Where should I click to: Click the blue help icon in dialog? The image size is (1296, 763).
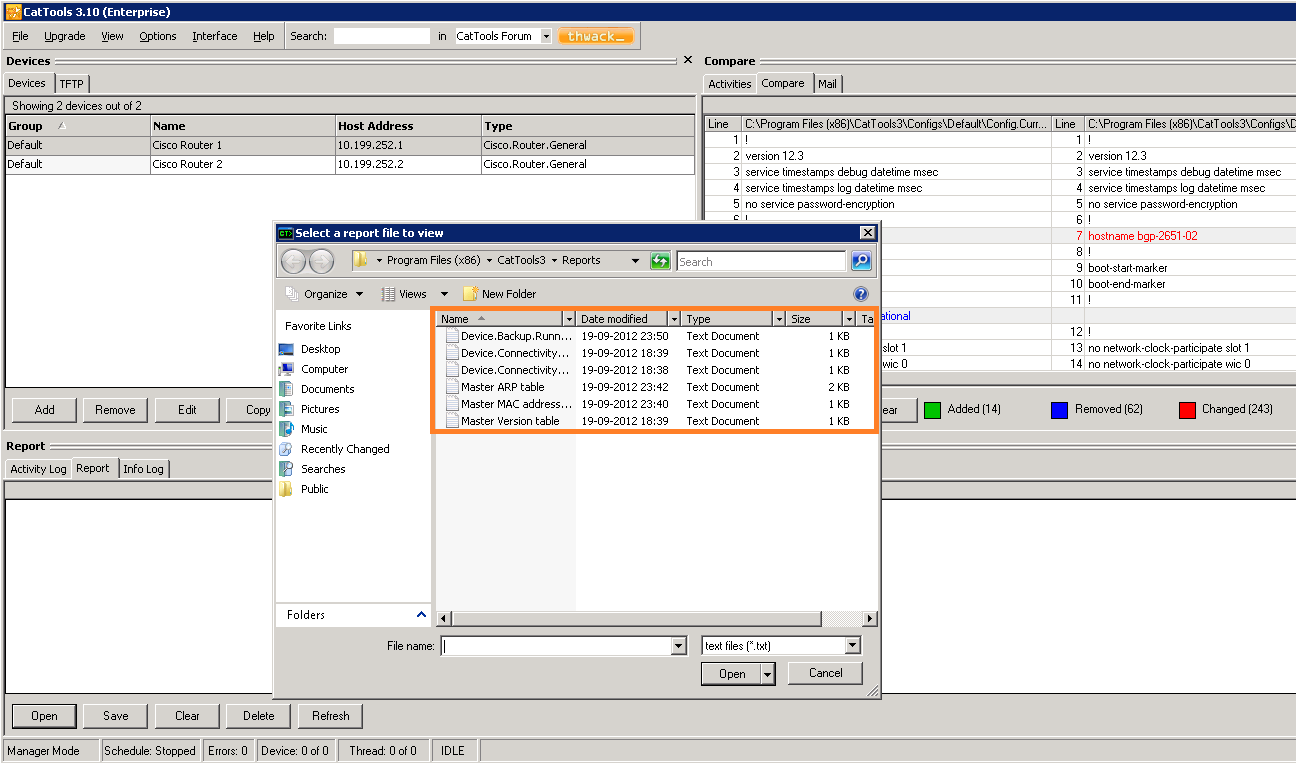coord(861,294)
